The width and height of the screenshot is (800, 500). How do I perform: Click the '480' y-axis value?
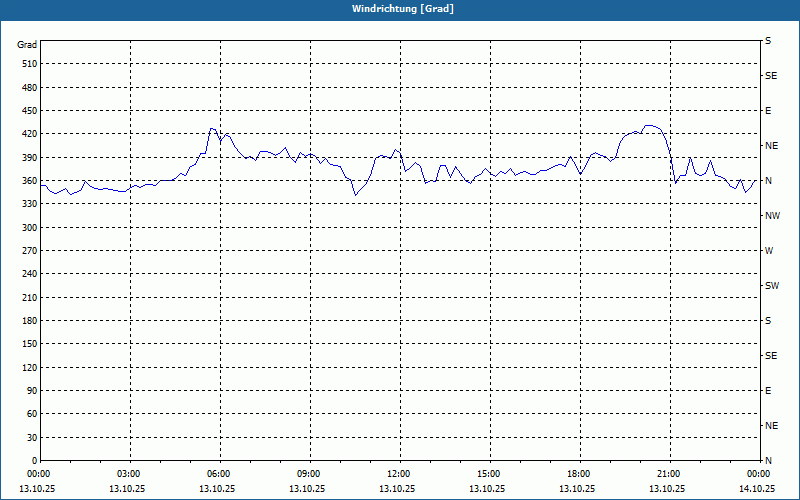[x=30, y=88]
